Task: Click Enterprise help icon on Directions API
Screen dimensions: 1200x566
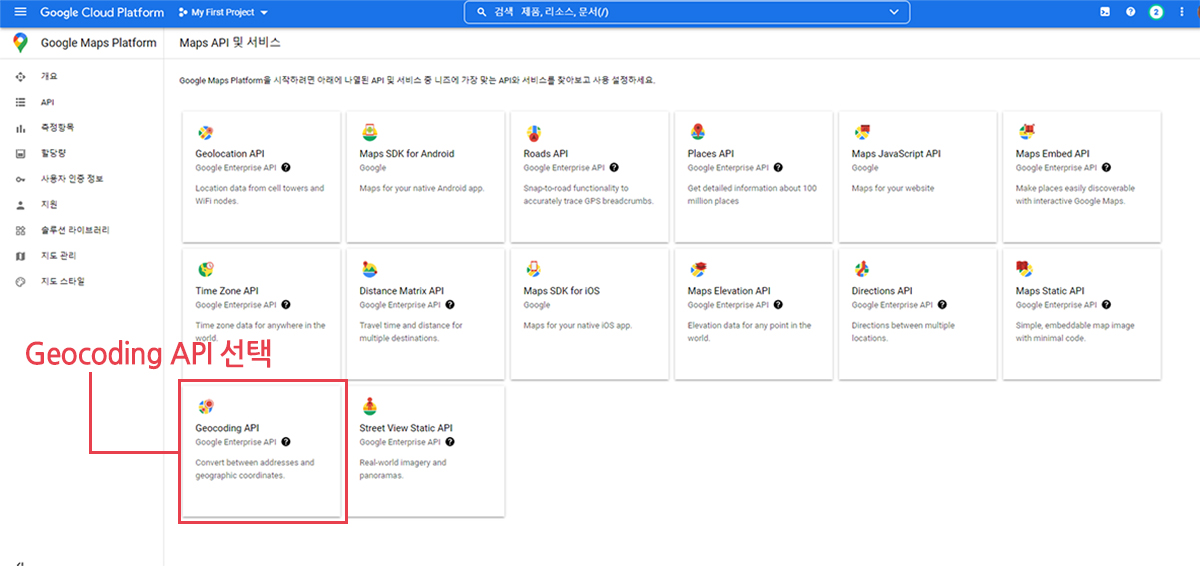Action: (x=942, y=305)
